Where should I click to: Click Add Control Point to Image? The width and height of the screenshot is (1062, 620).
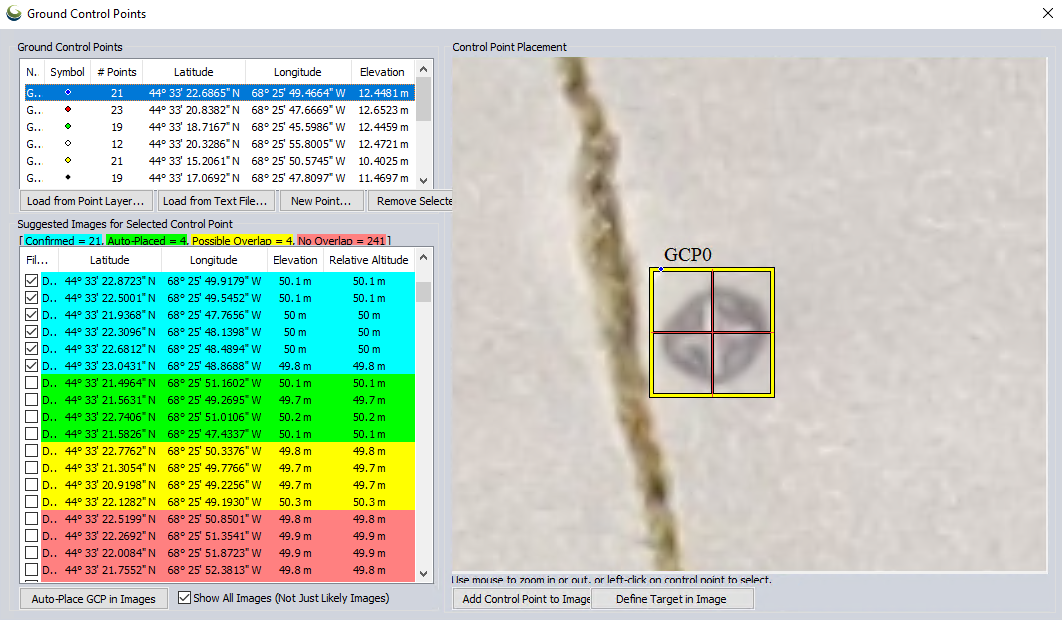coord(522,599)
